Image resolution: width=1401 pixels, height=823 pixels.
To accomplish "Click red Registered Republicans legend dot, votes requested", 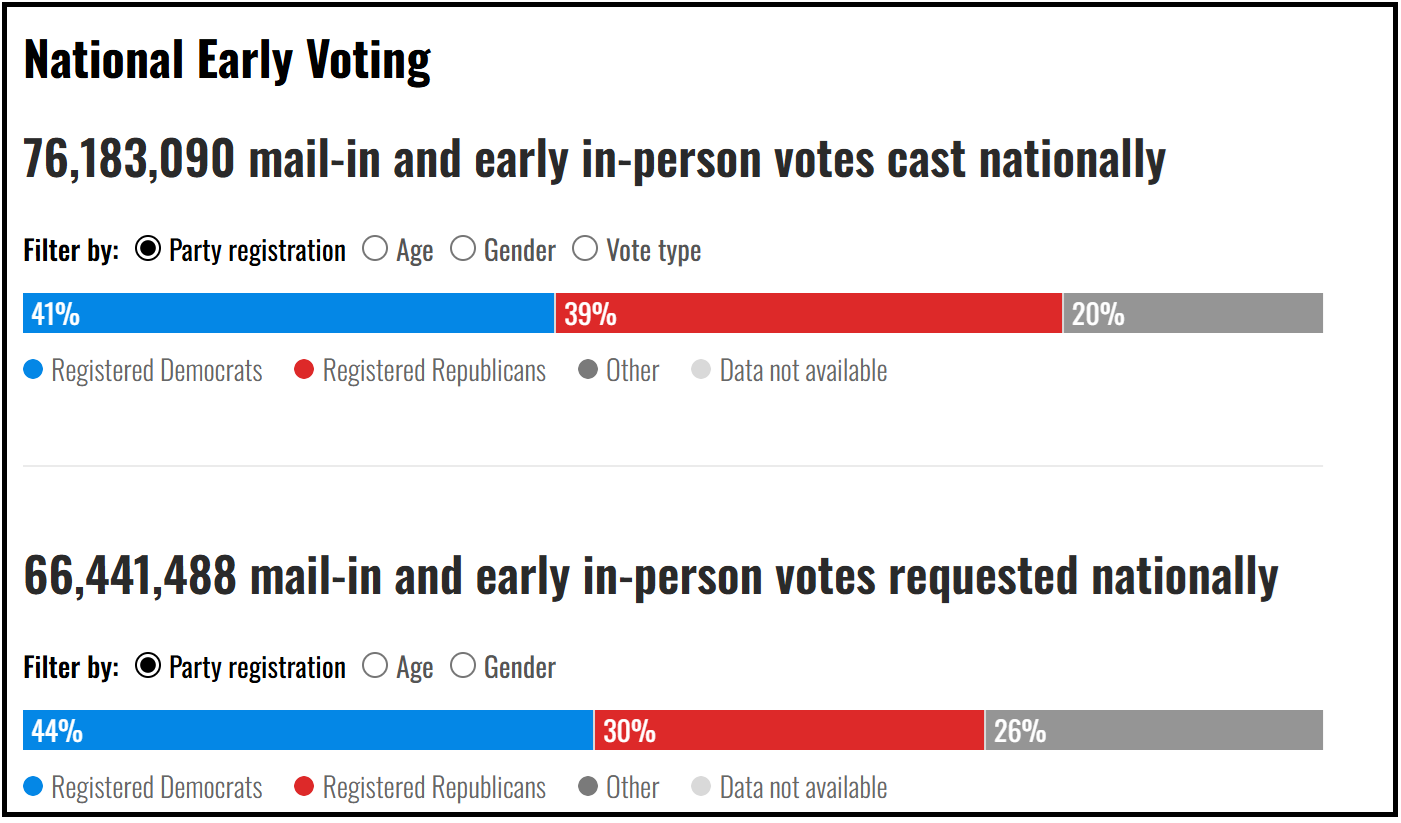I will click(304, 787).
